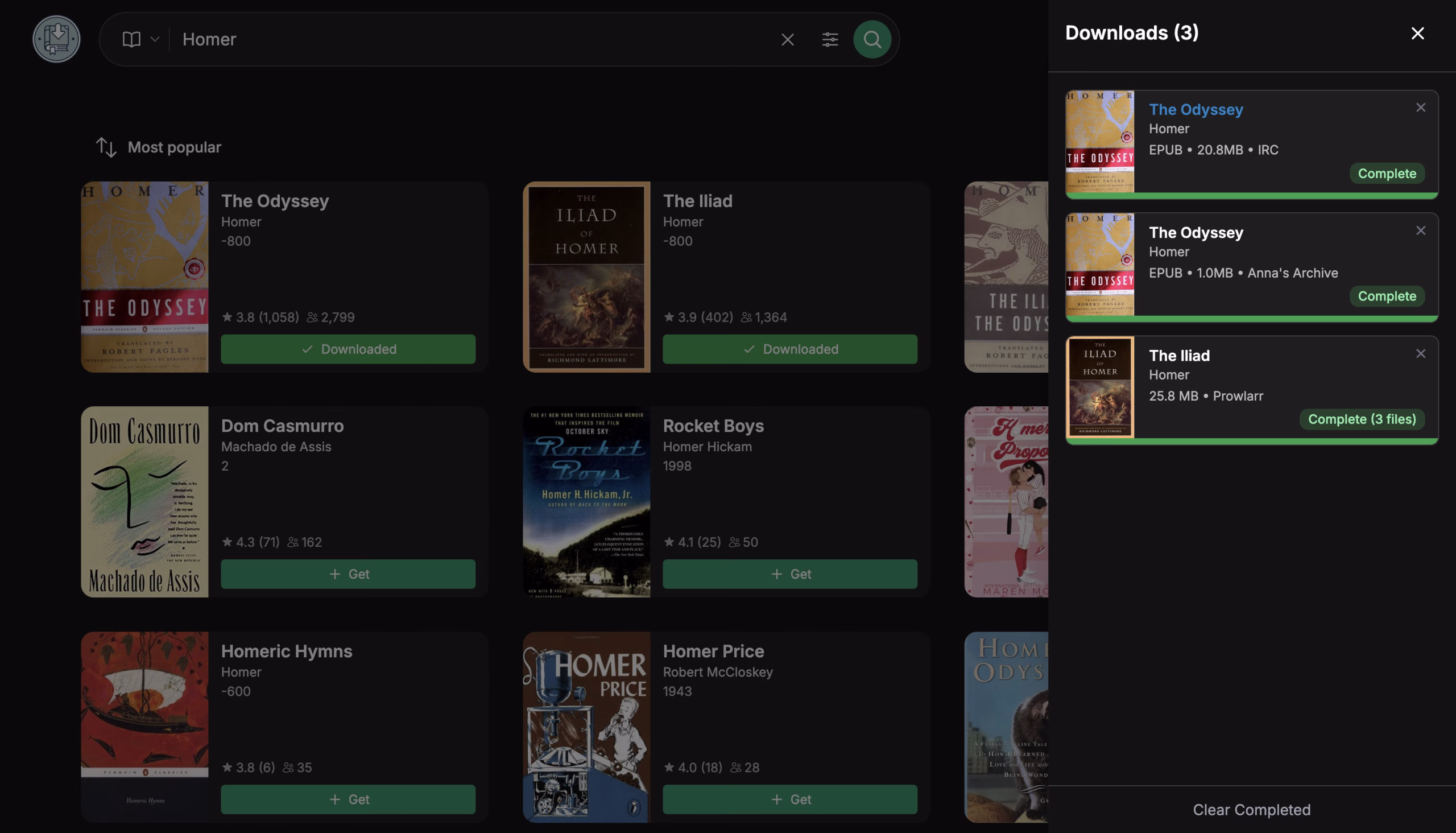Open the Dom Casmurro cover thumbnail
1456x833 pixels.
pos(144,502)
